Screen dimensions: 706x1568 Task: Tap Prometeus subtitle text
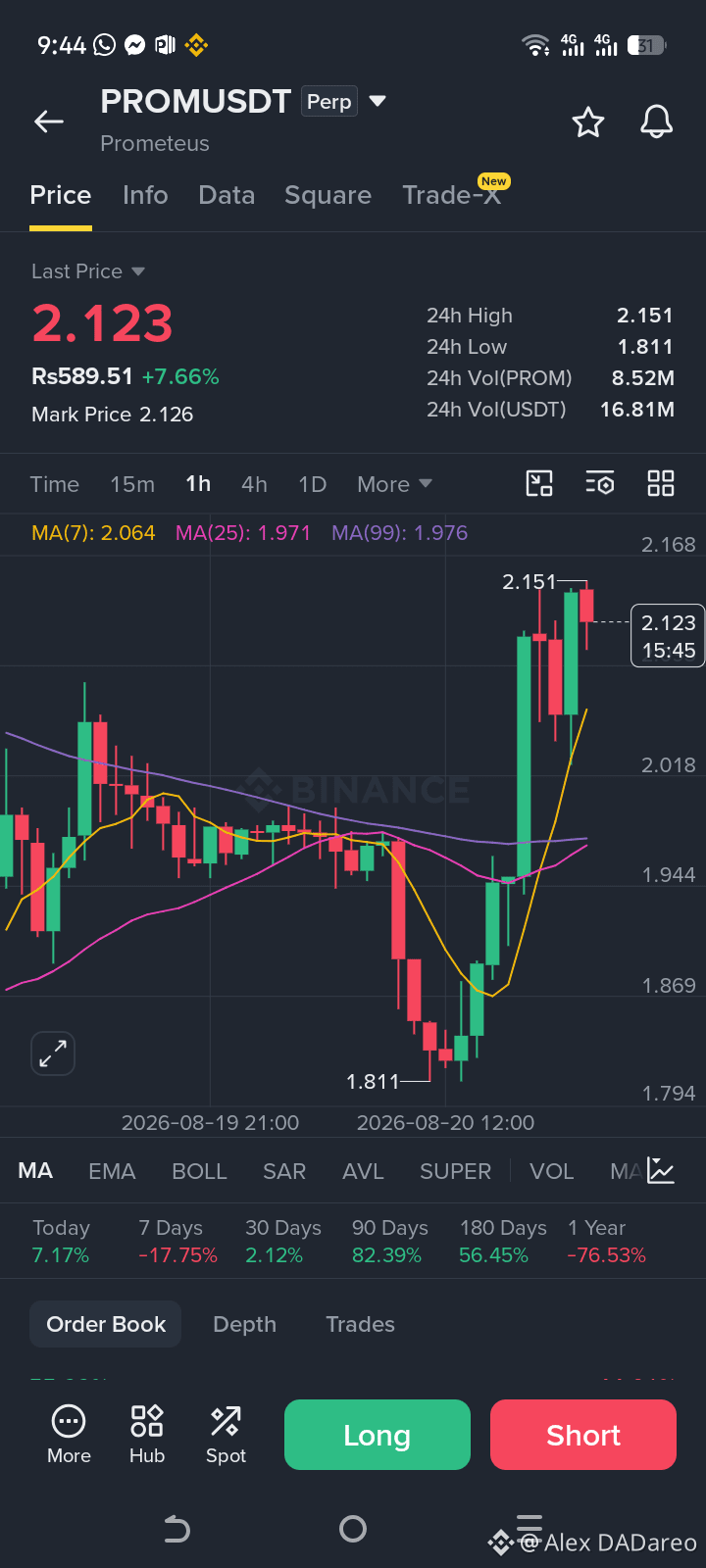[x=155, y=143]
